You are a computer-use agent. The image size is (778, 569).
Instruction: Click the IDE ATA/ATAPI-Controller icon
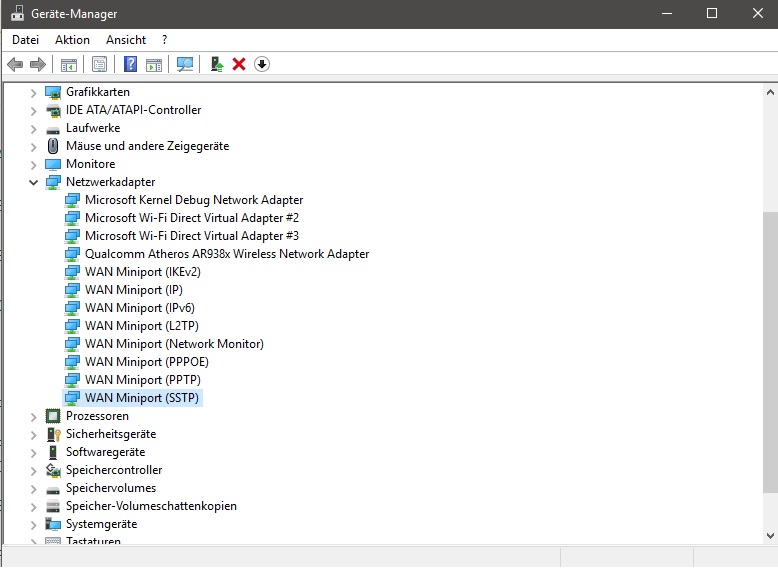tap(53, 111)
